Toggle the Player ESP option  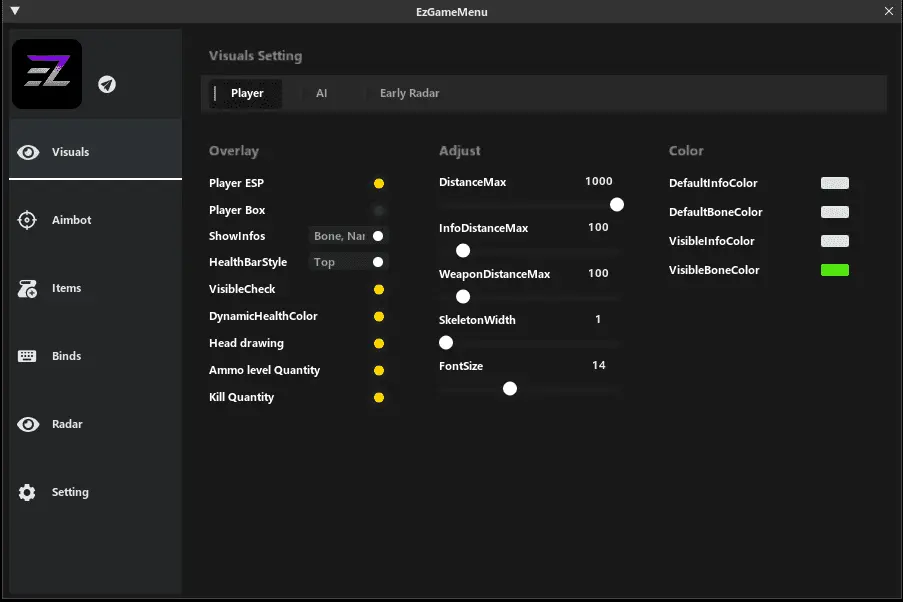tap(379, 184)
